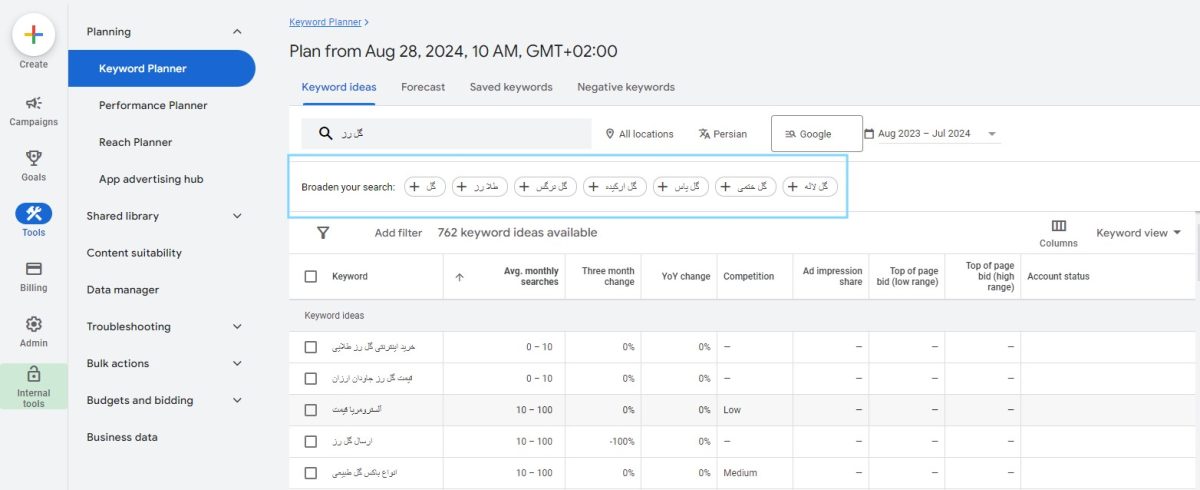Click the Add filter button
Viewport: 1200px width, 490px height.
click(398, 233)
